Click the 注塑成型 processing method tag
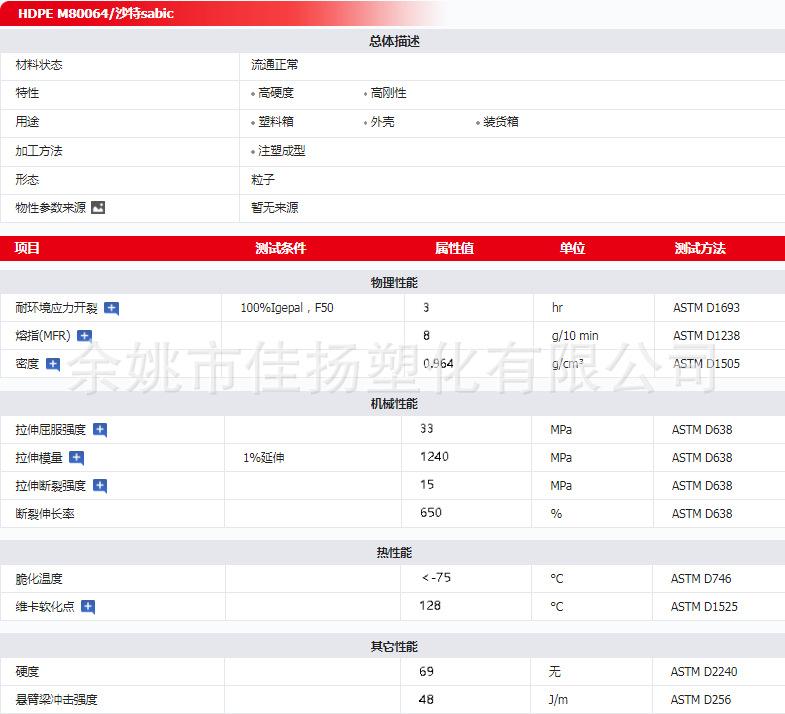The height and width of the screenshot is (714, 785). (281, 151)
